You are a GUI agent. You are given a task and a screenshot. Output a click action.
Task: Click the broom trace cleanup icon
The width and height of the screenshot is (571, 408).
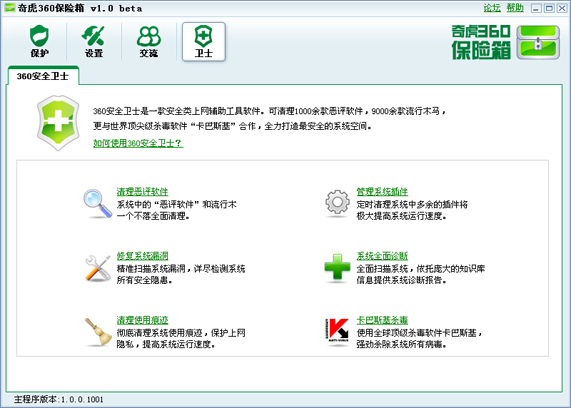click(98, 332)
